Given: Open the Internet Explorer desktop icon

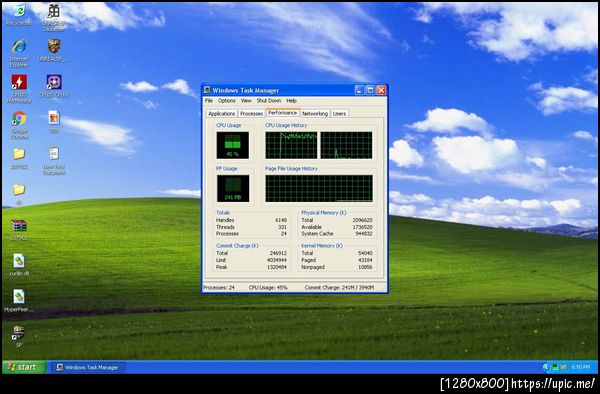Looking at the screenshot, I should coord(19,52).
